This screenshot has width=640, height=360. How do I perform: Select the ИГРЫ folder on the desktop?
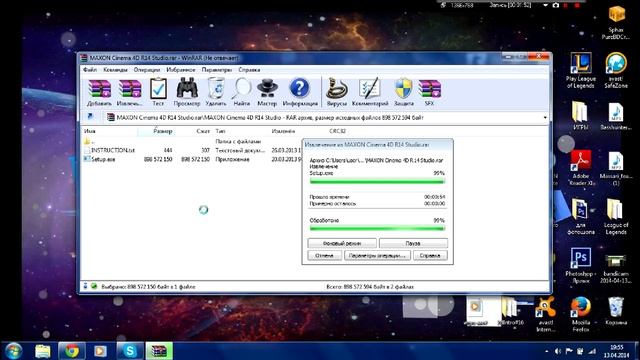coord(581,116)
